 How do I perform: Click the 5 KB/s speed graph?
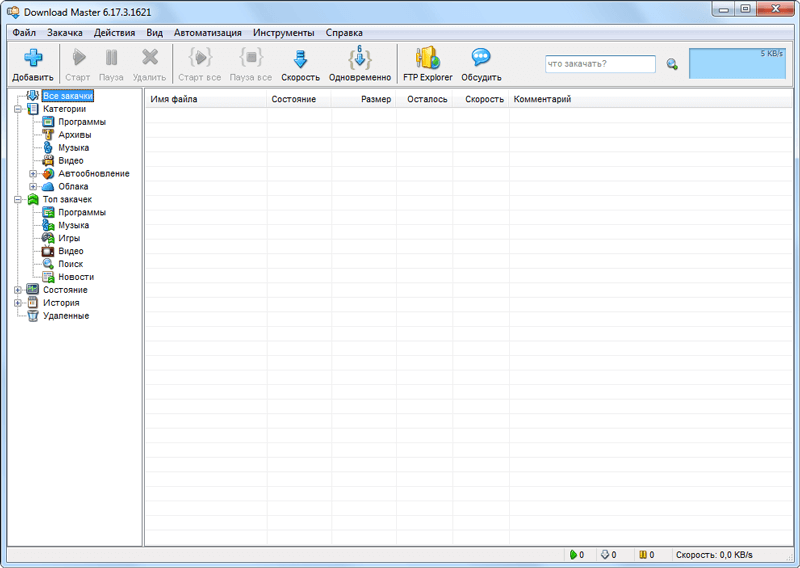[x=737, y=64]
